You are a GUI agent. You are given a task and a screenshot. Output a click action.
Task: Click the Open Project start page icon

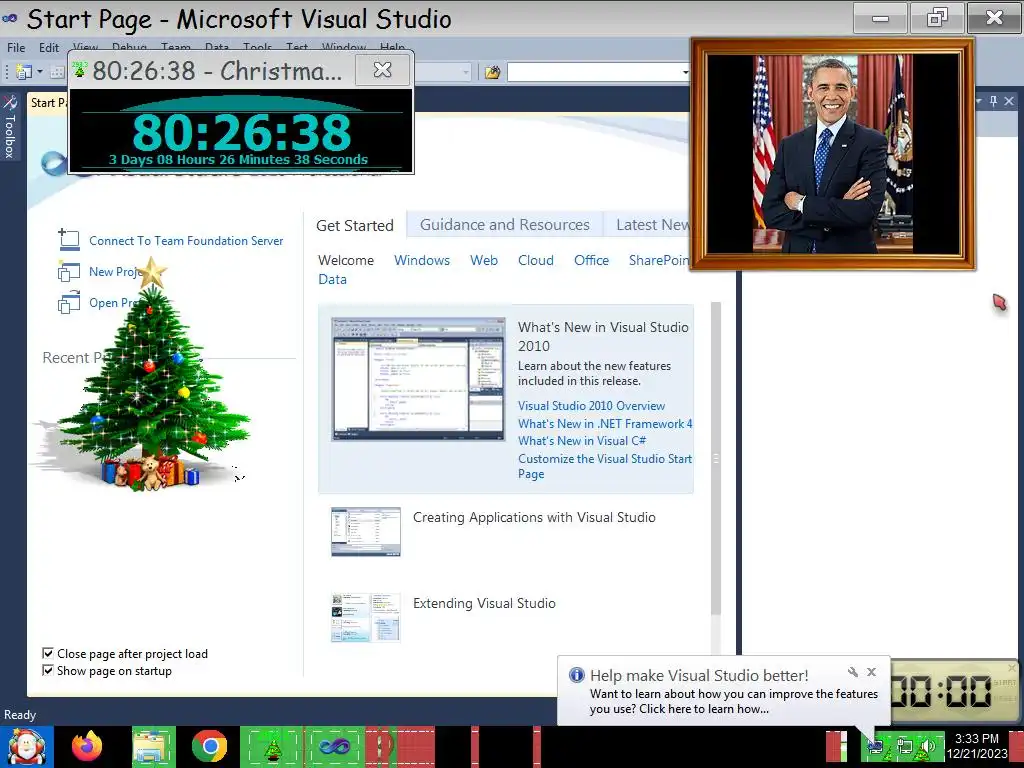click(x=69, y=302)
